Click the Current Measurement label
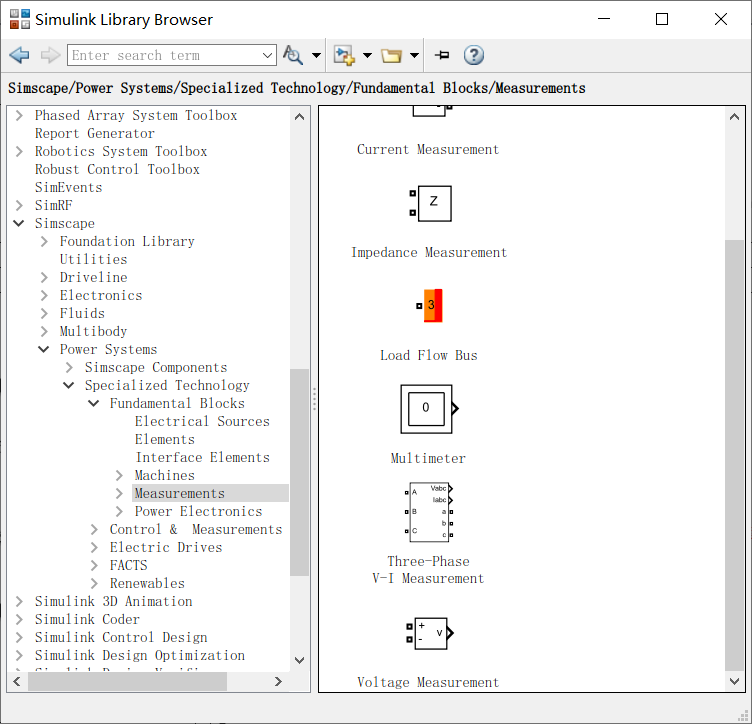Screen dimensions: 752x724 click(428, 150)
